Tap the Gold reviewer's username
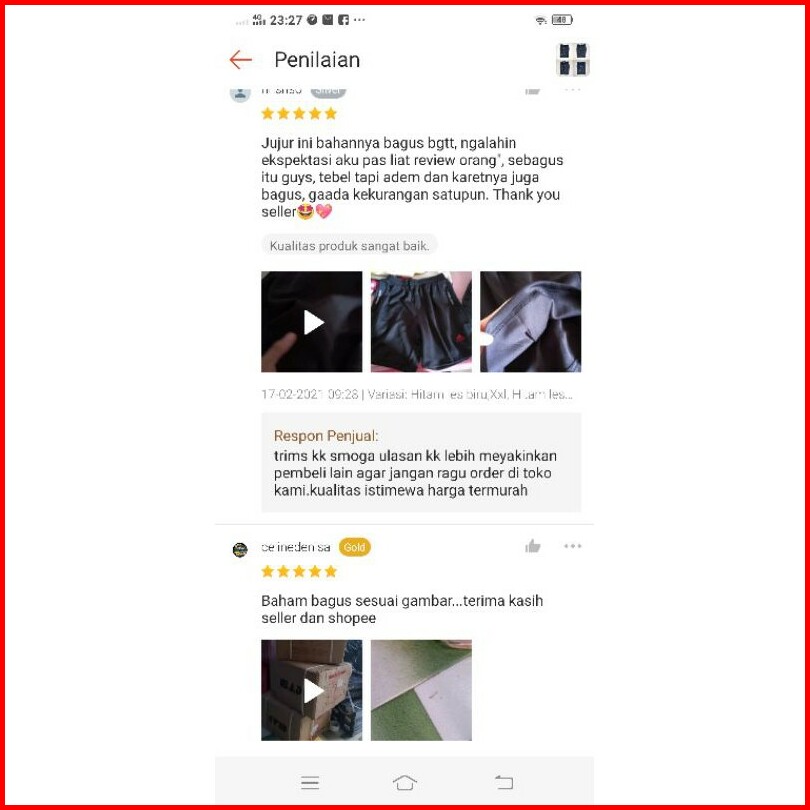Viewport: 810px width, 810px height. point(295,547)
